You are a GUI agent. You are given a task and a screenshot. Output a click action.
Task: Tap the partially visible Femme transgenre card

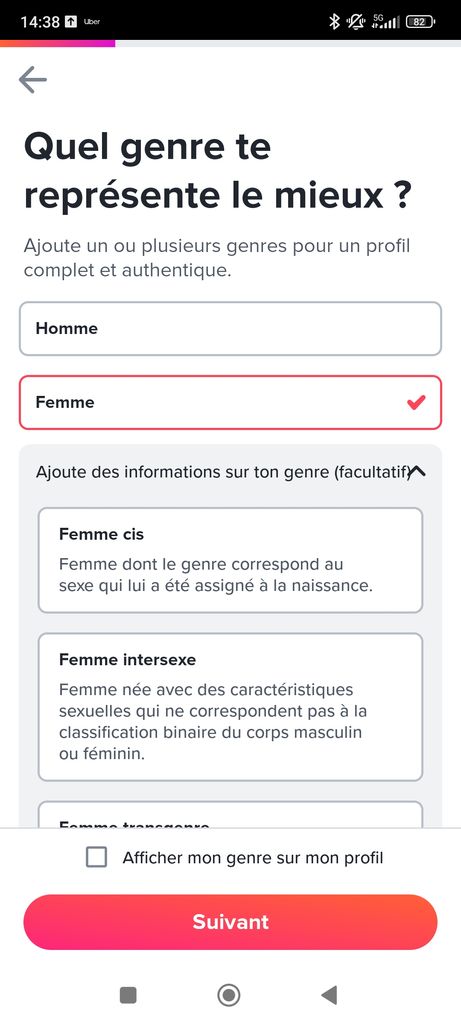click(x=230, y=814)
